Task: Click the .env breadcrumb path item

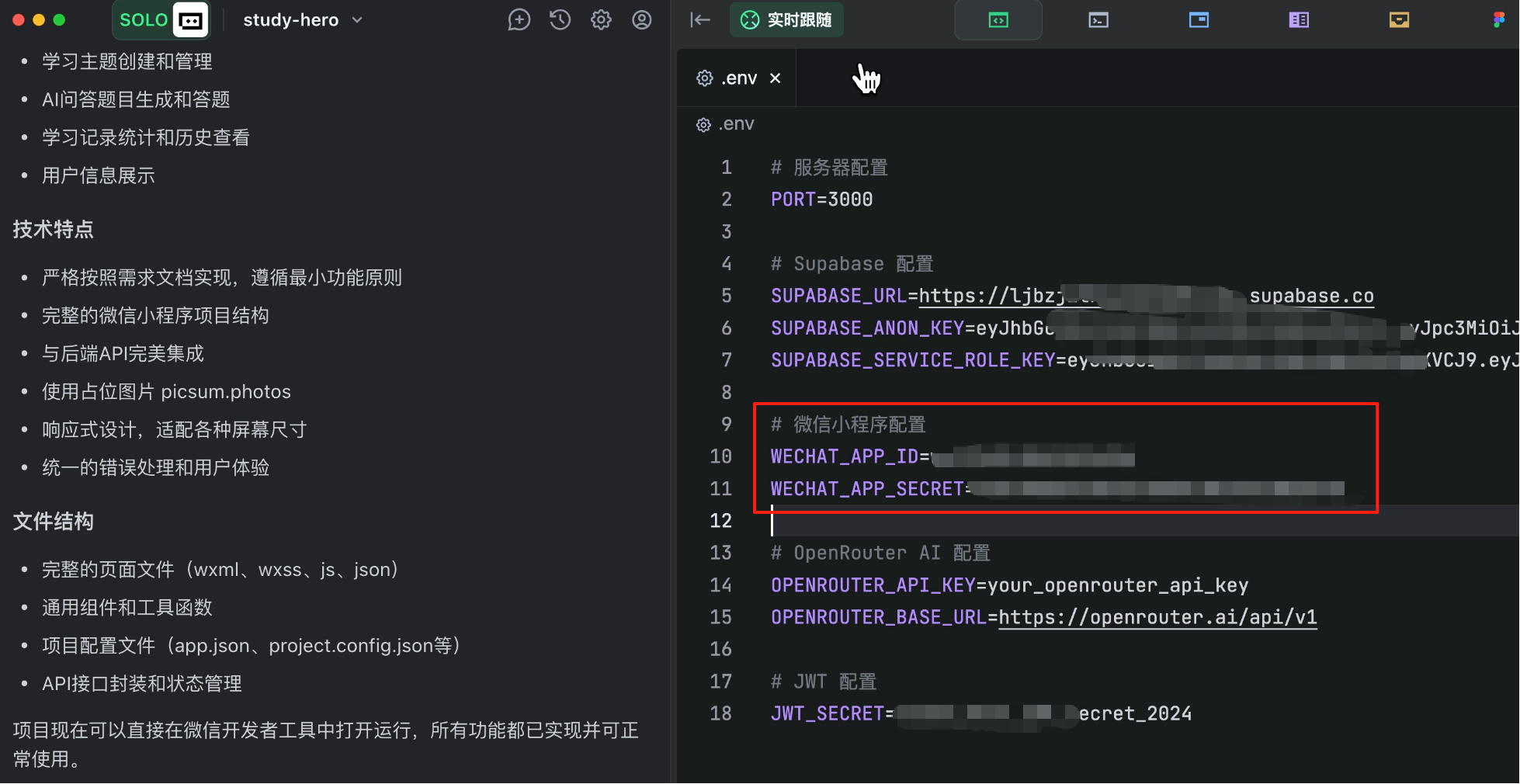Action: (x=735, y=124)
